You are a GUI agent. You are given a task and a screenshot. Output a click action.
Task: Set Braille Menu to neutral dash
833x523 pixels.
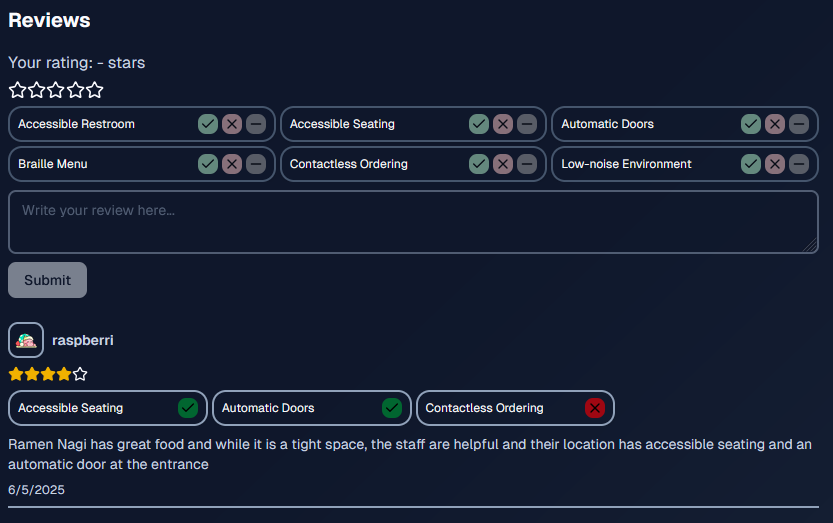(x=256, y=164)
